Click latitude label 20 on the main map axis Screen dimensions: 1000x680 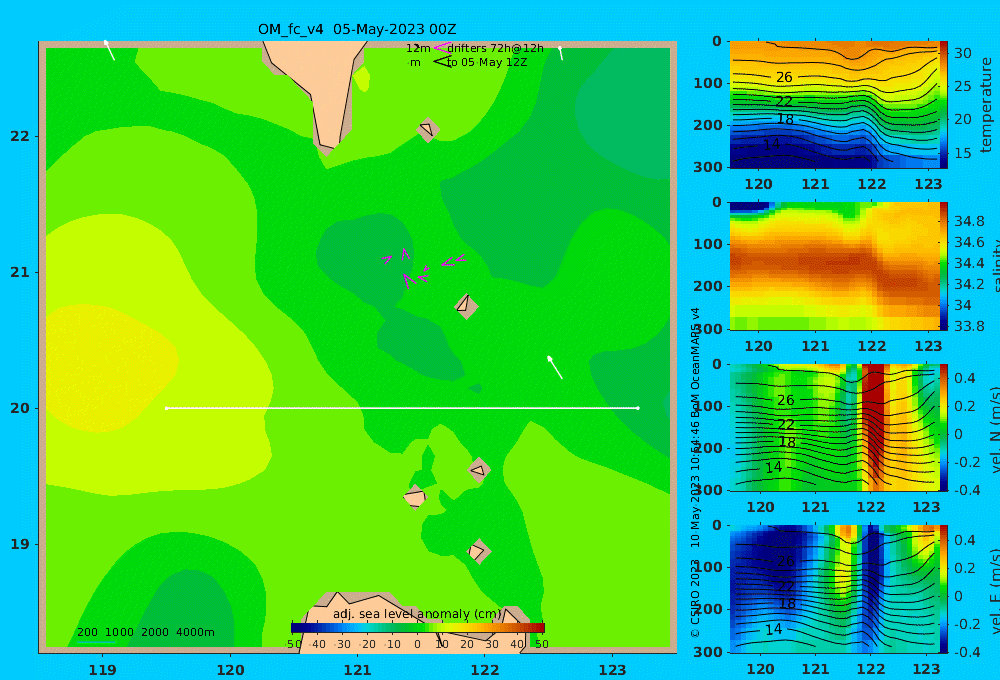(20, 408)
